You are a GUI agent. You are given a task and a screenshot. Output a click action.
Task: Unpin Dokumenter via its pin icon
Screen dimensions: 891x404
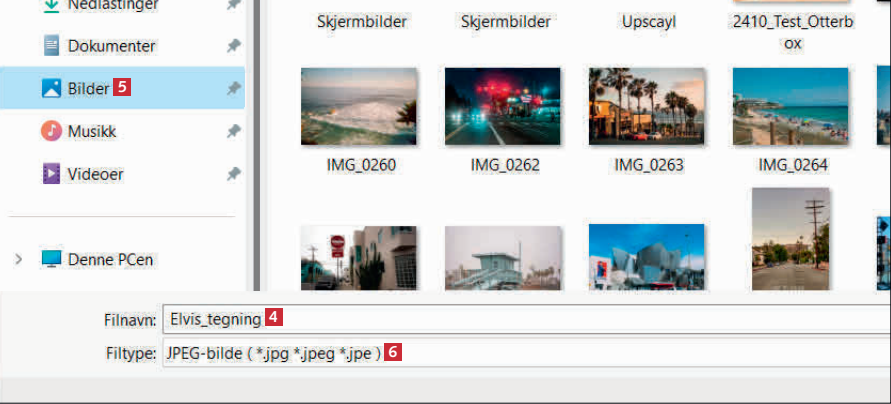pyautogui.click(x=234, y=46)
